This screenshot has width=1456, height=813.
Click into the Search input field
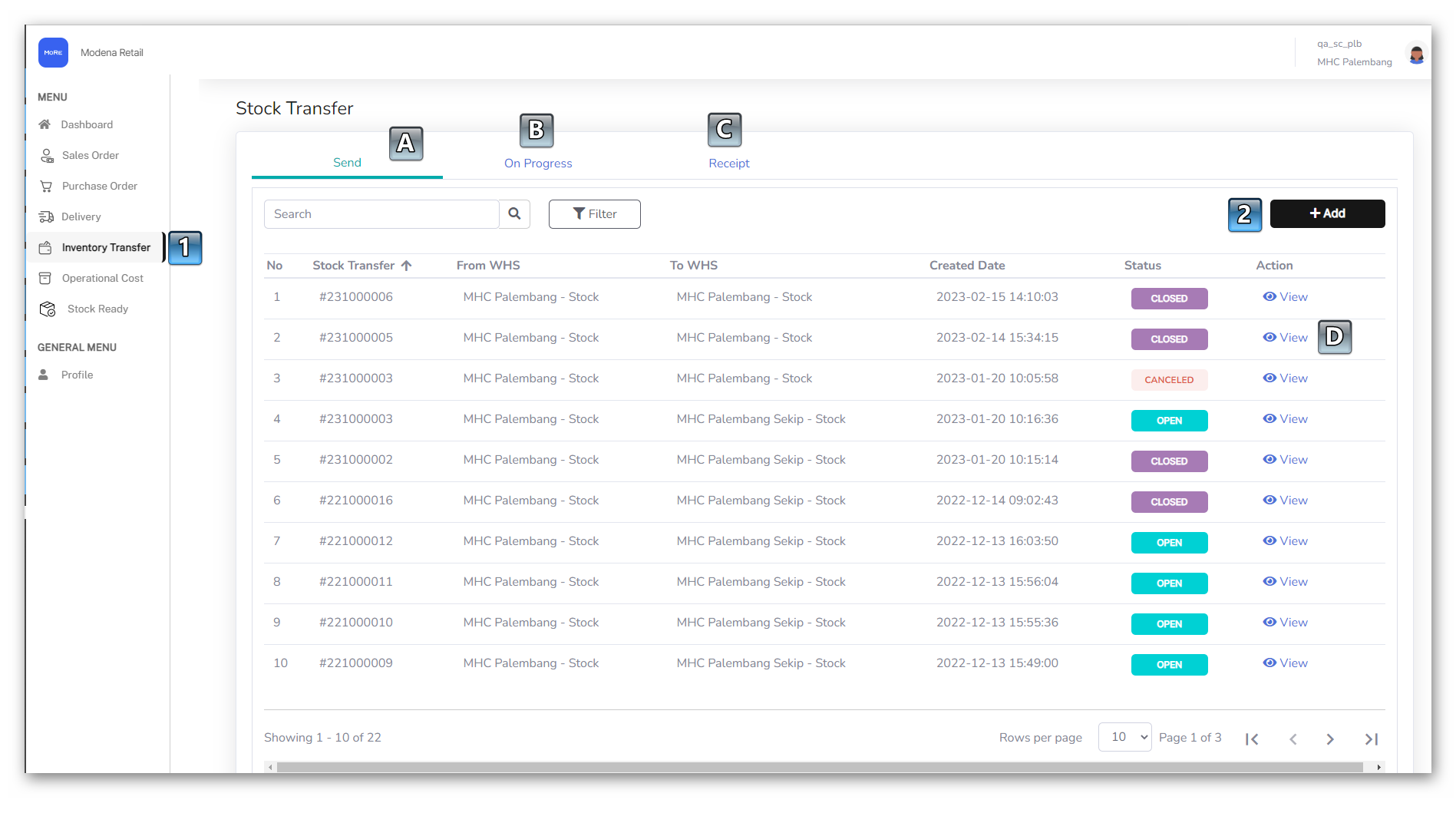tap(381, 214)
